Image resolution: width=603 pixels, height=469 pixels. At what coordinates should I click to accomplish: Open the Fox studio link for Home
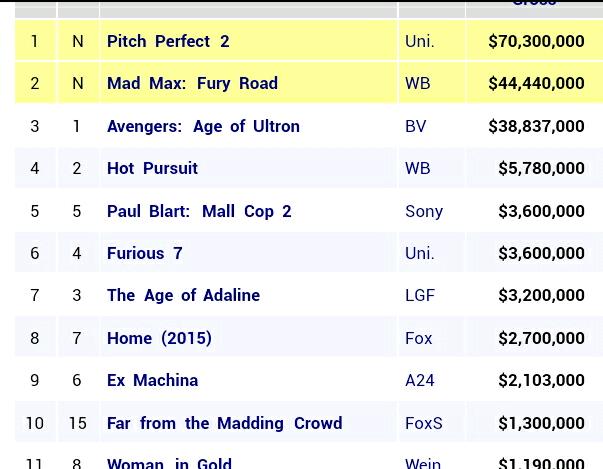419,338
